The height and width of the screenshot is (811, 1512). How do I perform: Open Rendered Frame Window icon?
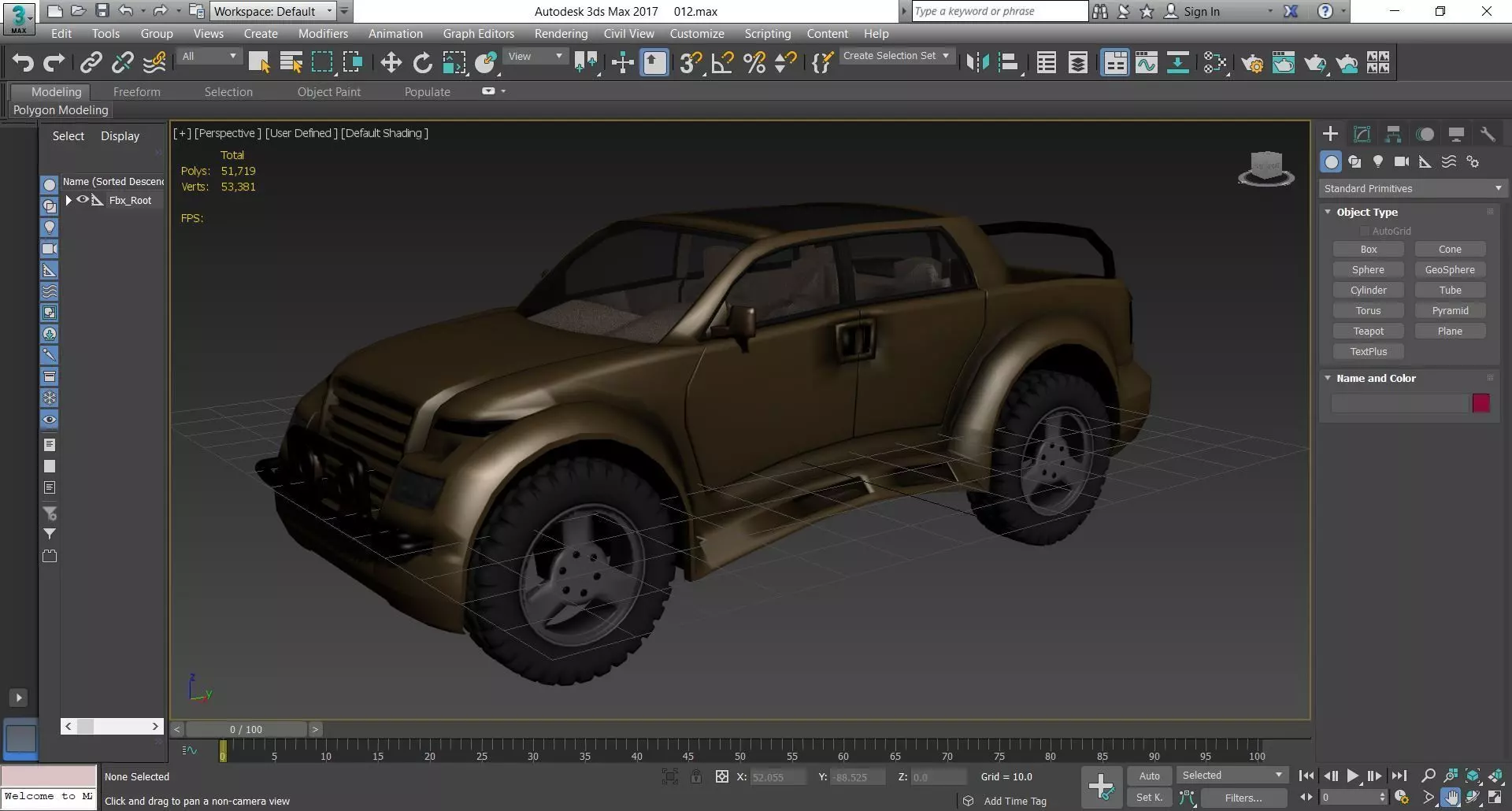point(1284,63)
